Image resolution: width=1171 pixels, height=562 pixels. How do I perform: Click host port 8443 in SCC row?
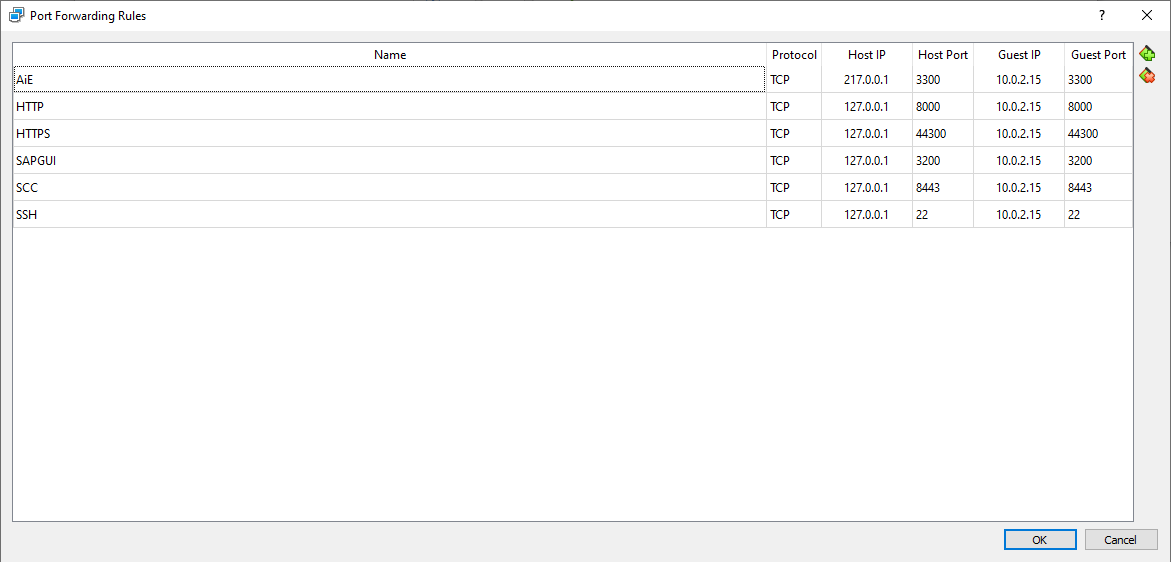[x=942, y=187]
